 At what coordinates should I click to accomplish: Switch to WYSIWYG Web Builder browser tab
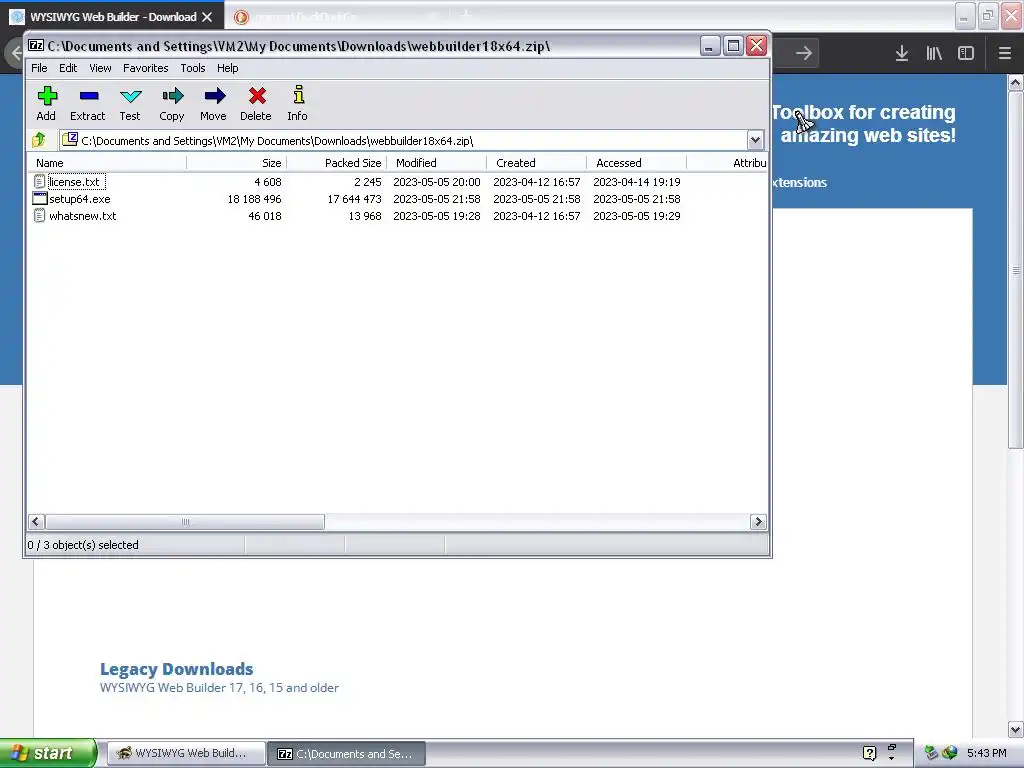click(112, 17)
